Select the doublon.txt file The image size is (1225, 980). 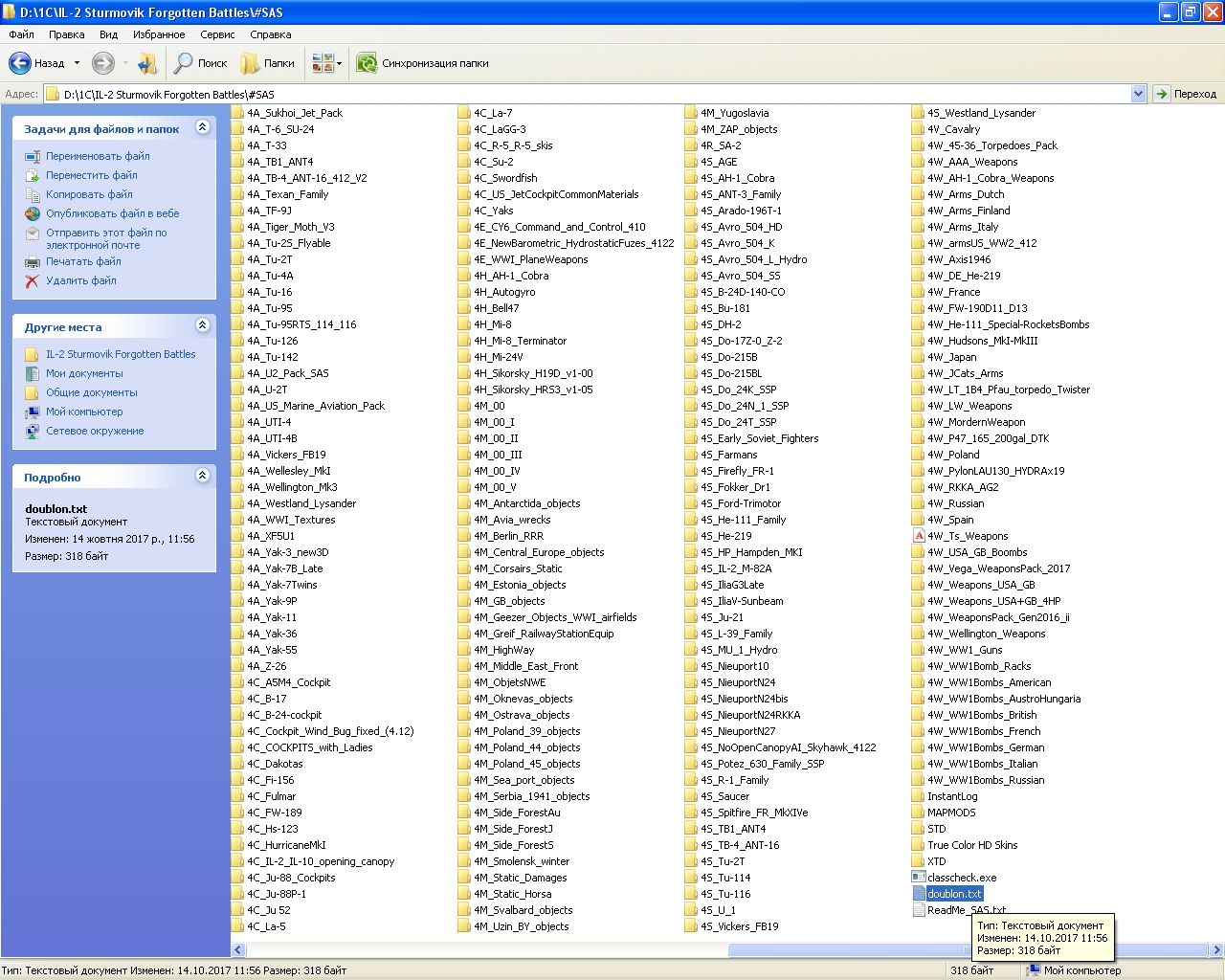click(x=947, y=894)
